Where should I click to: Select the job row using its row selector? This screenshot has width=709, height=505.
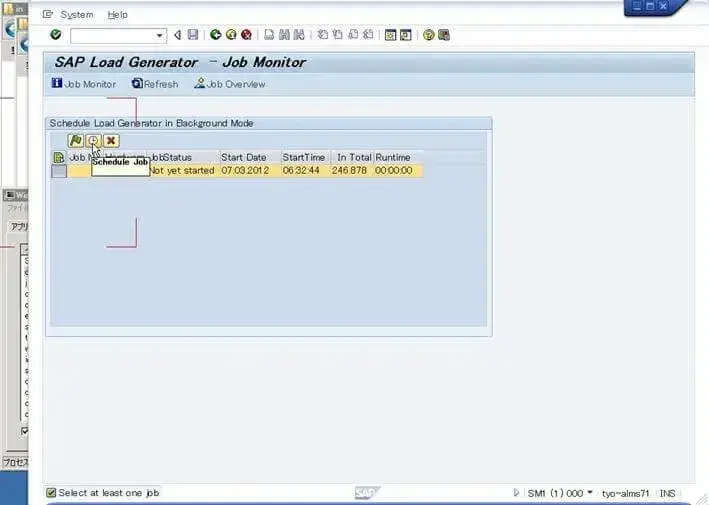pos(59,171)
